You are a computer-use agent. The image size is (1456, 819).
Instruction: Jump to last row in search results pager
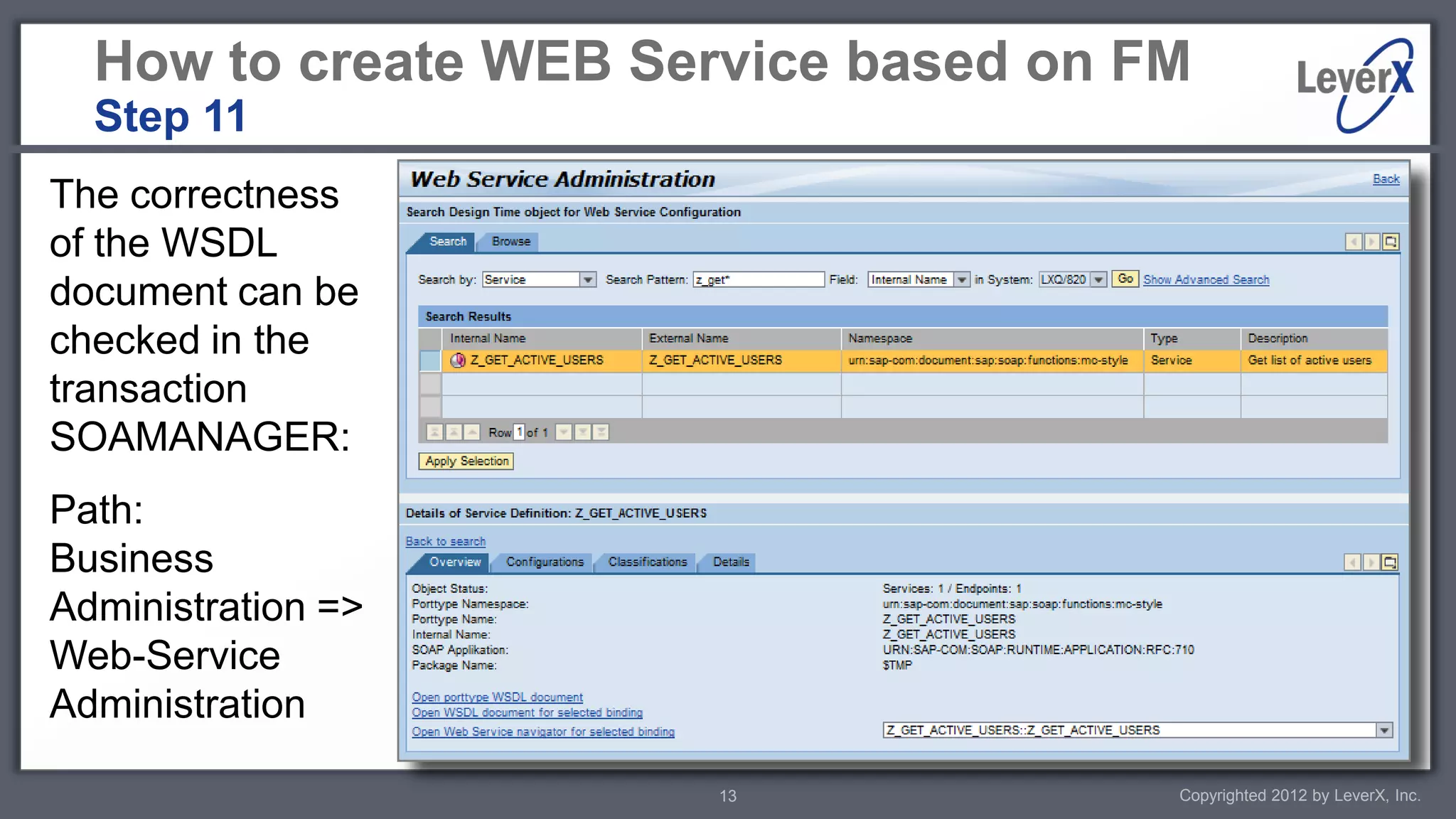point(601,432)
